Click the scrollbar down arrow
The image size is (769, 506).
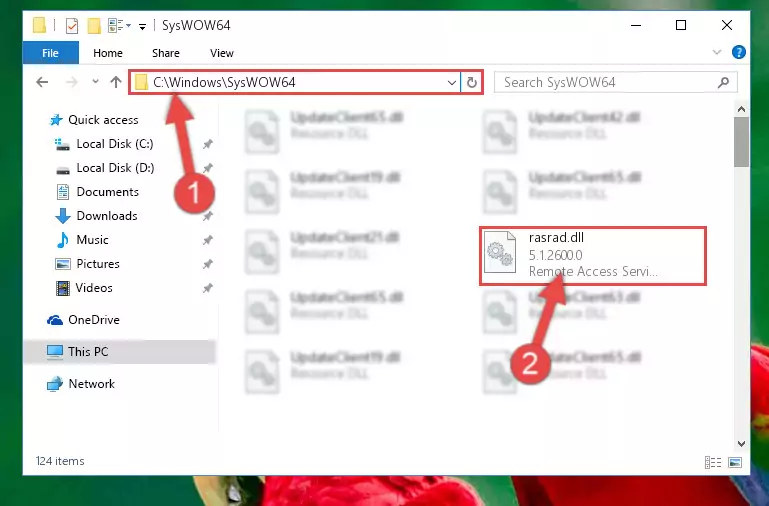click(x=741, y=444)
